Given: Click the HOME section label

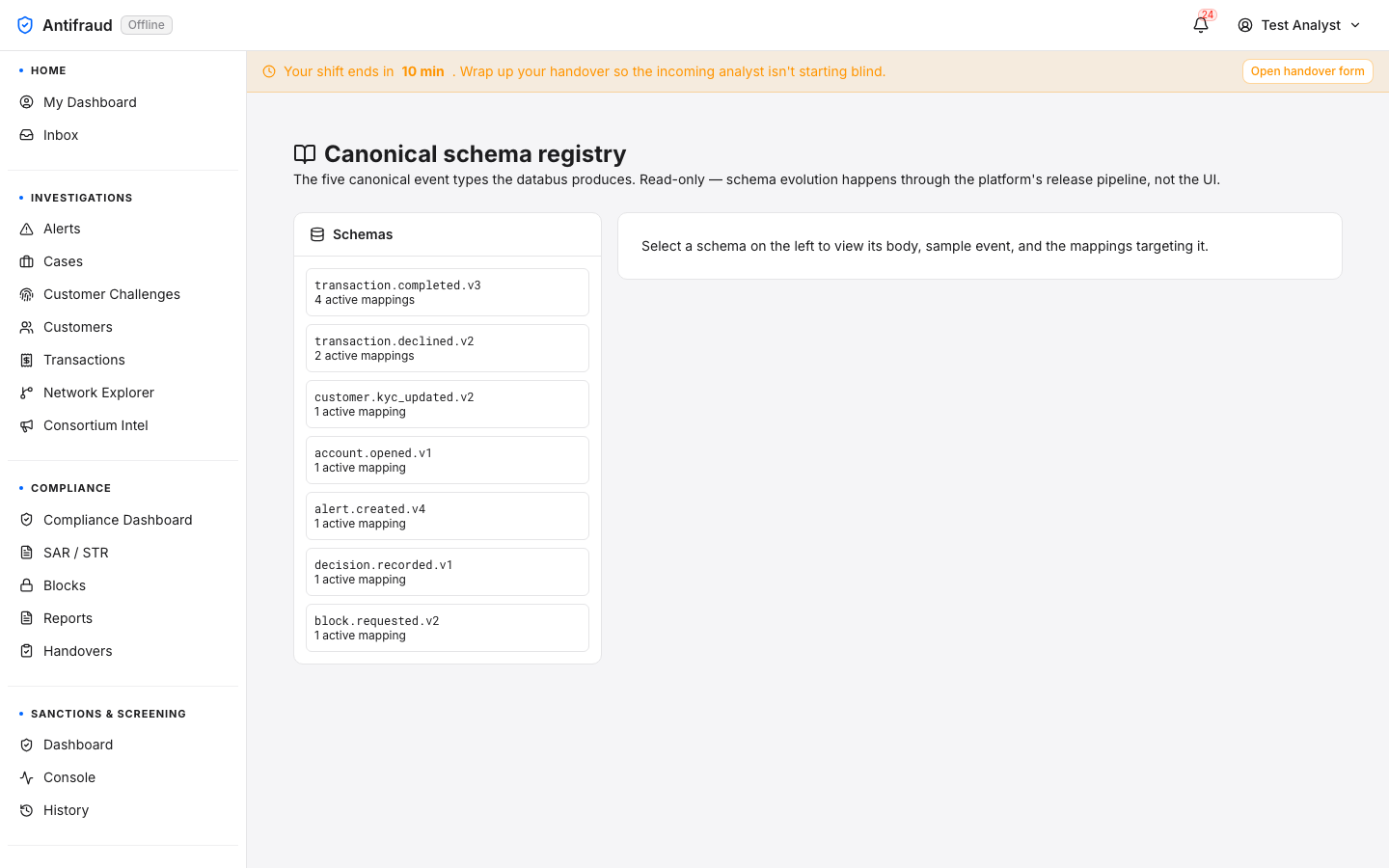Looking at the screenshot, I should (48, 70).
